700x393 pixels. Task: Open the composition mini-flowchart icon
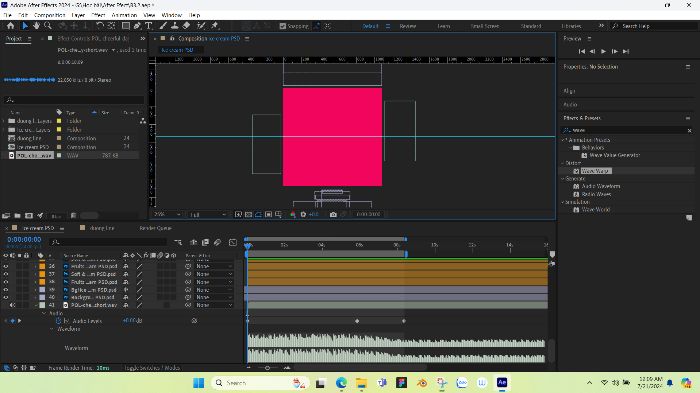(178, 242)
